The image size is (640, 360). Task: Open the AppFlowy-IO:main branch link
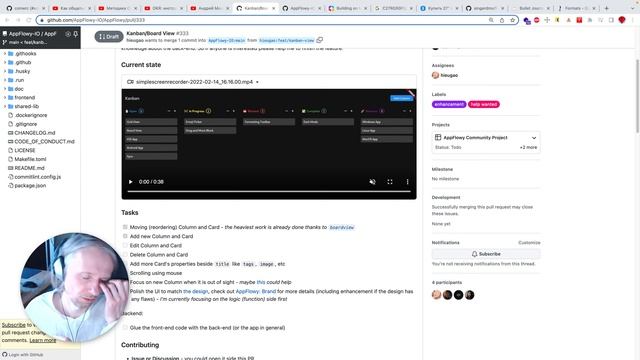227,40
